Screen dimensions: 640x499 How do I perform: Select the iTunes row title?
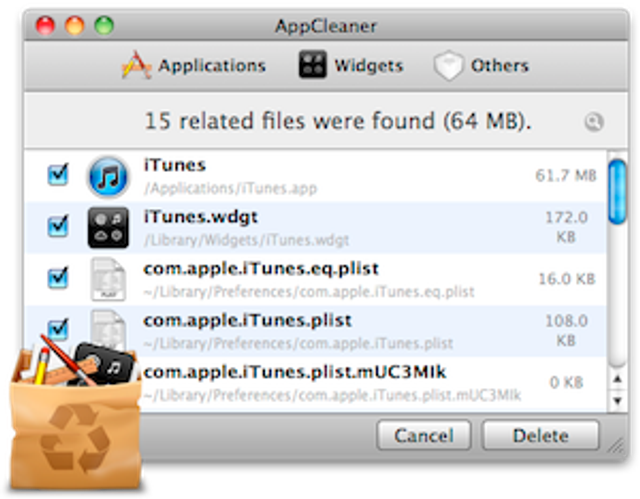[x=174, y=165]
